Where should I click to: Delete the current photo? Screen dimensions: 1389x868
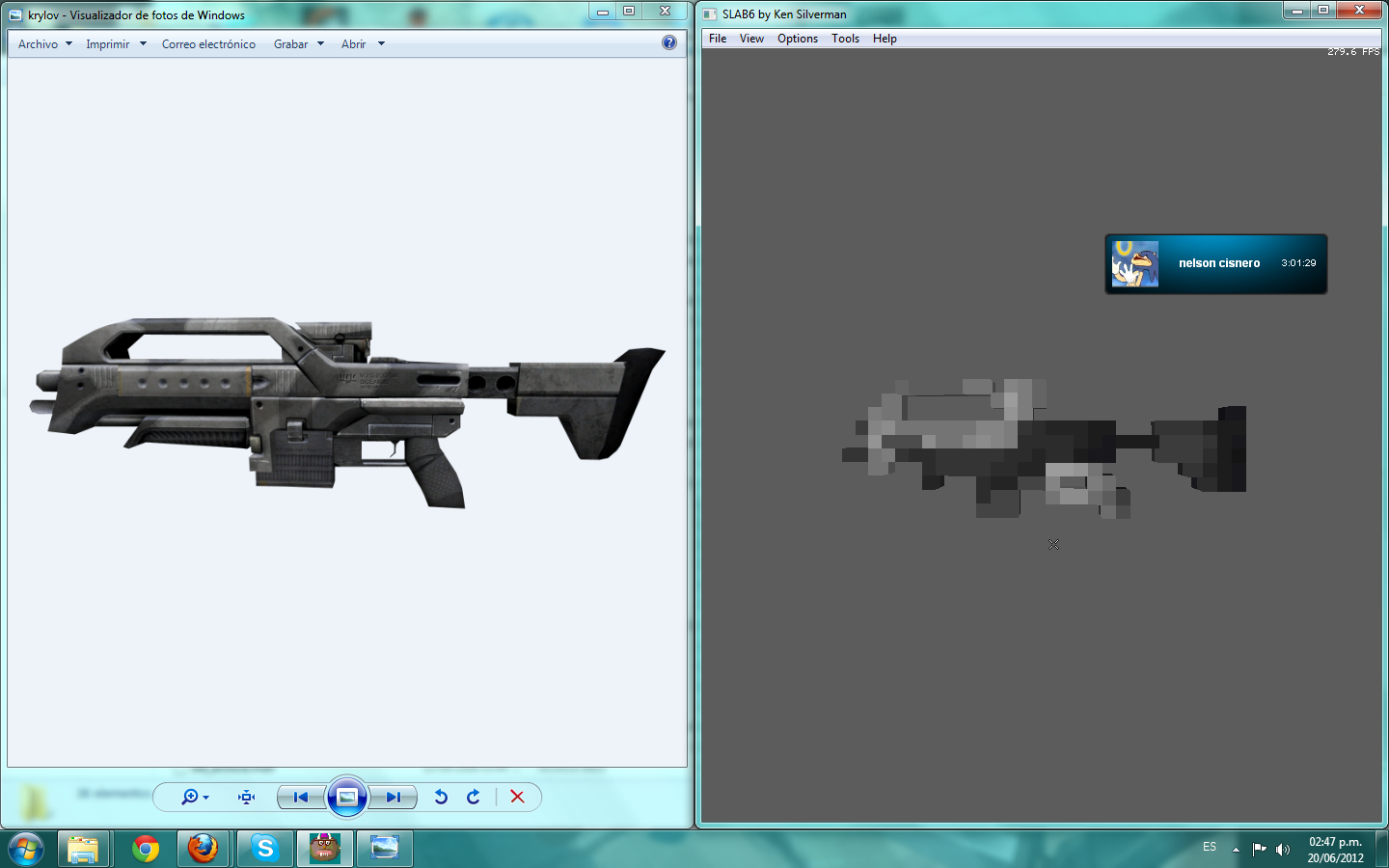tap(517, 797)
